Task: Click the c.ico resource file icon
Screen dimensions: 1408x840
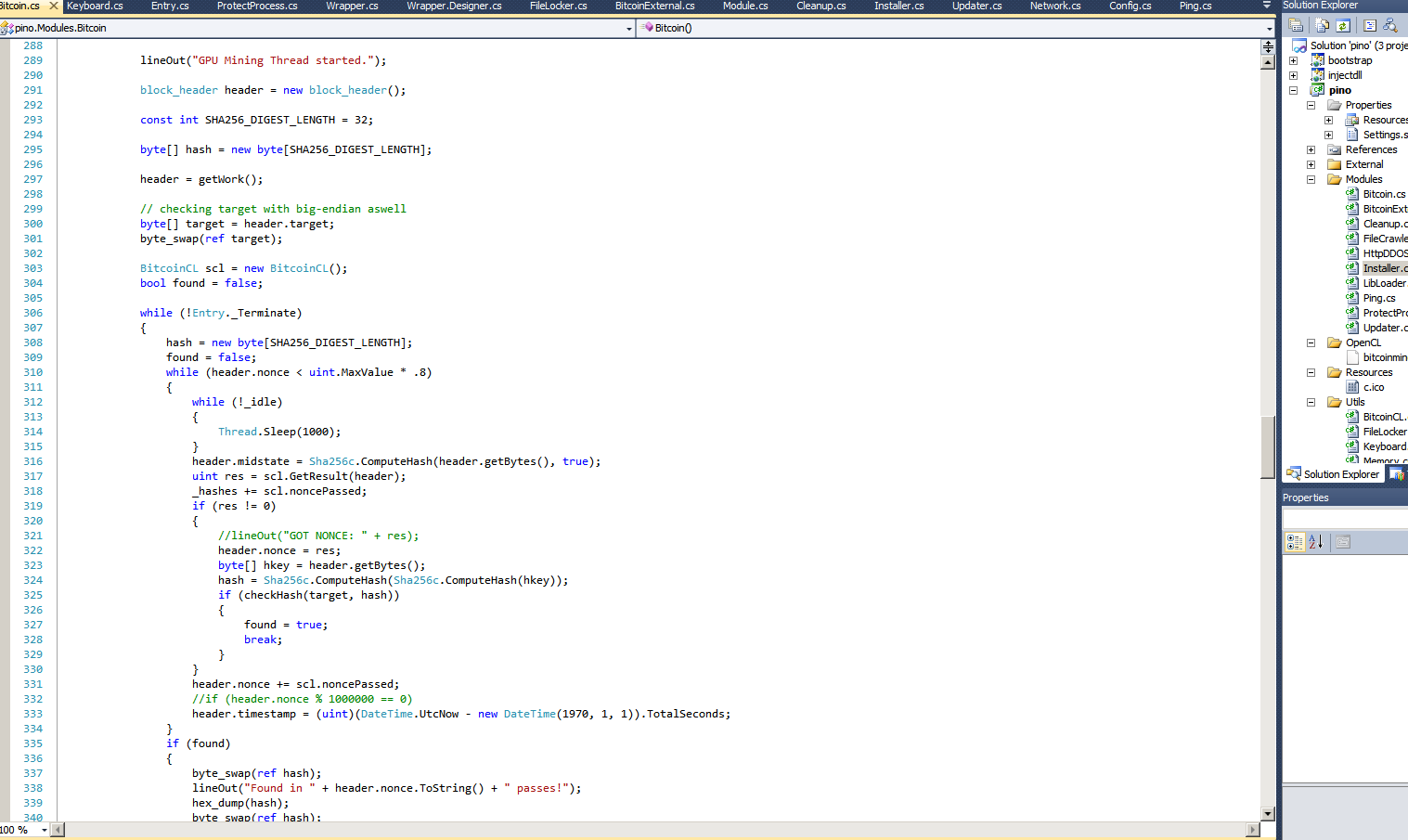Action: (x=1352, y=387)
